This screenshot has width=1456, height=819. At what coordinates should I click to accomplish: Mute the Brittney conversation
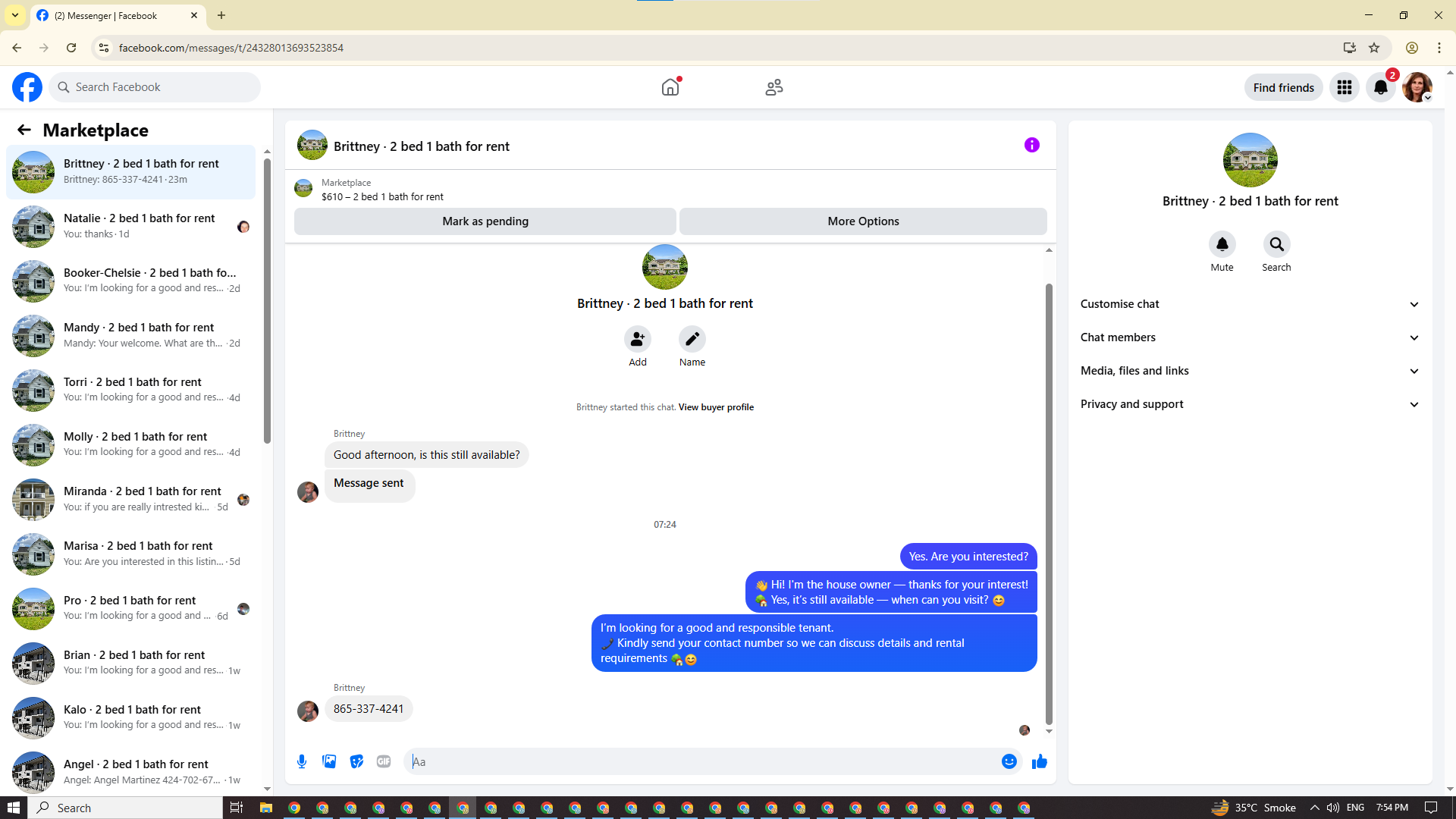(x=1222, y=244)
